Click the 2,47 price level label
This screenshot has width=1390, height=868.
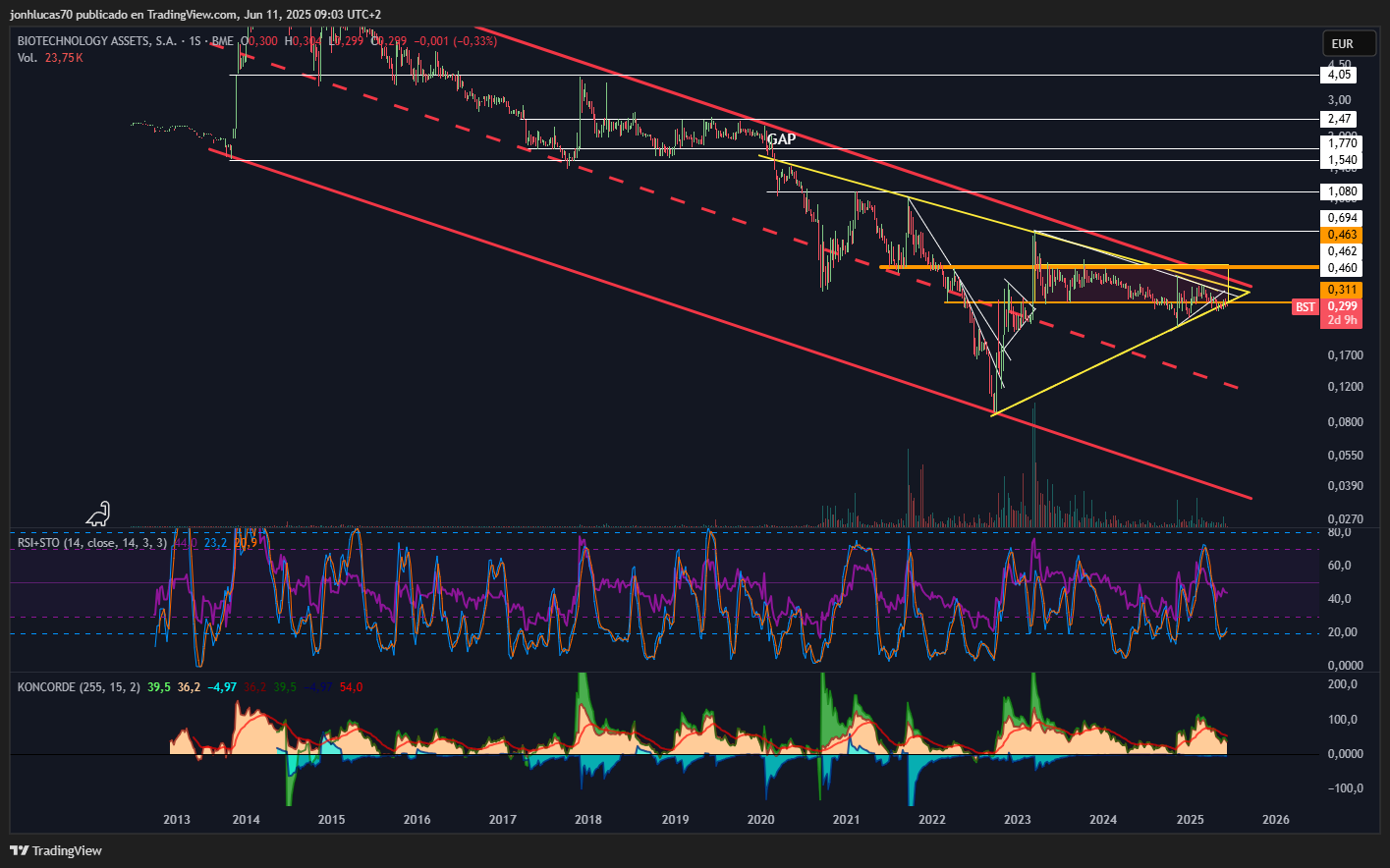coord(1340,119)
